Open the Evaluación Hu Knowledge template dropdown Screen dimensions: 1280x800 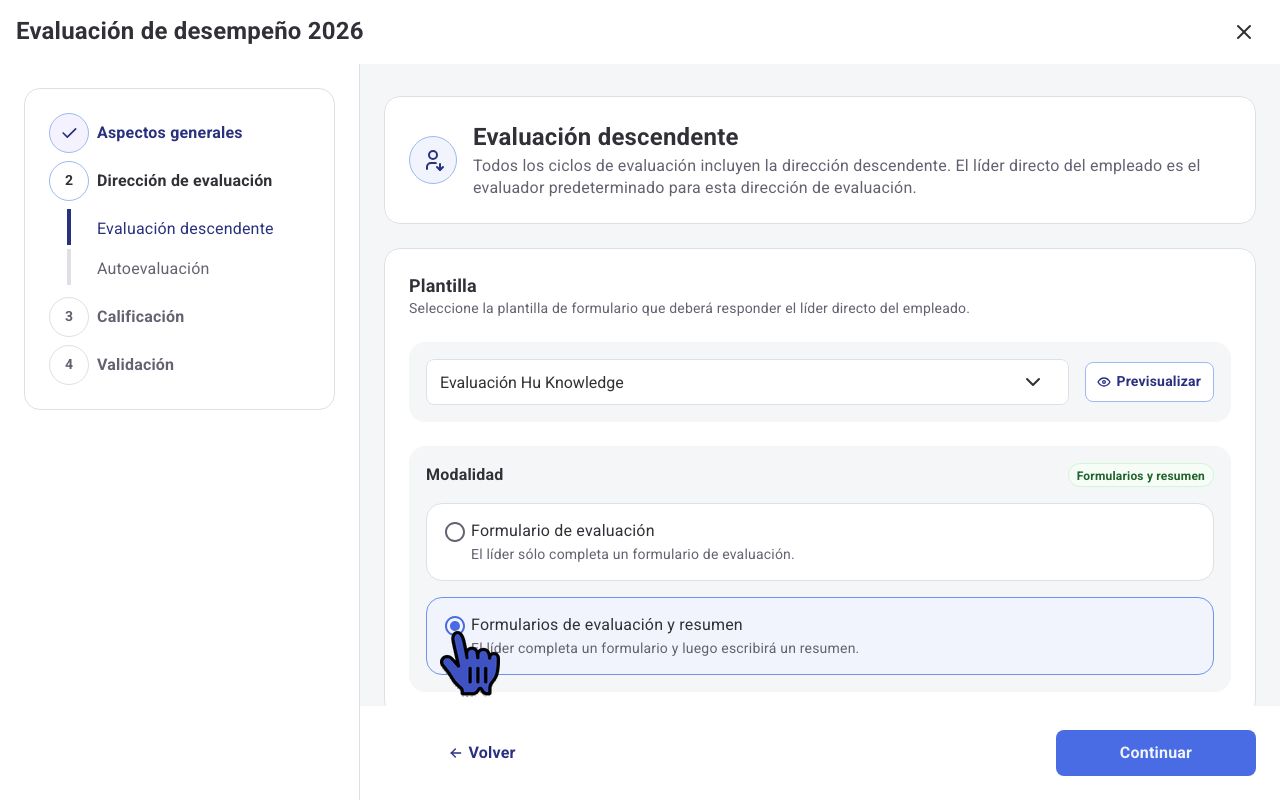tap(747, 382)
